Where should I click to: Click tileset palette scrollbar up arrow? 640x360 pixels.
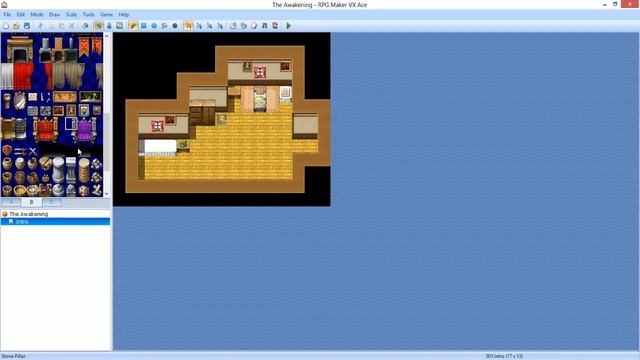coord(107,36)
